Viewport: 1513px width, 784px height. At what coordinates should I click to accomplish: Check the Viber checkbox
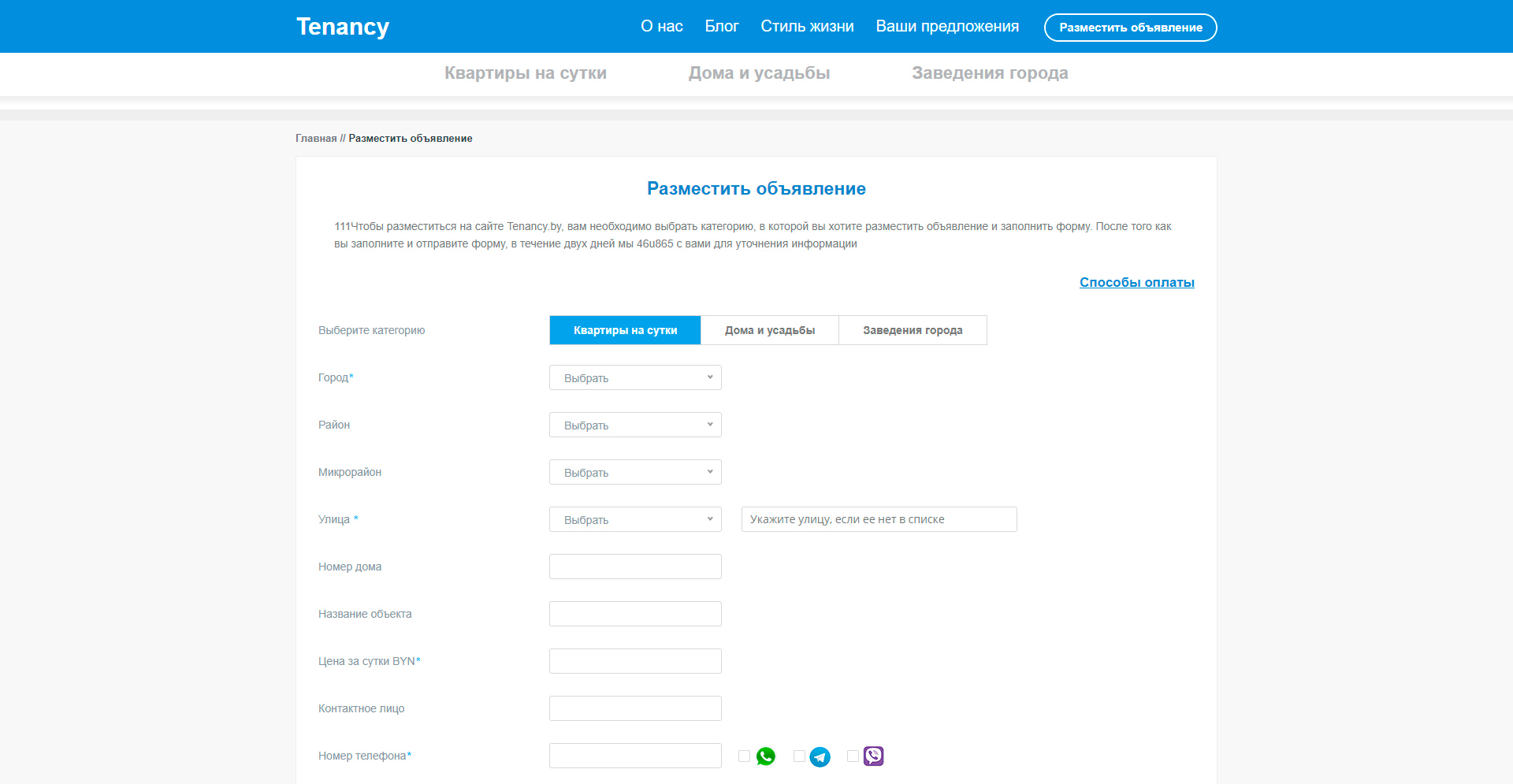(x=853, y=756)
